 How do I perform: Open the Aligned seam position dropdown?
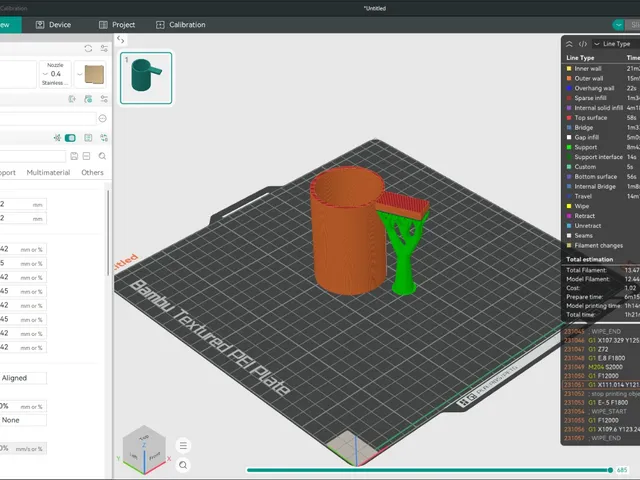(x=23, y=378)
